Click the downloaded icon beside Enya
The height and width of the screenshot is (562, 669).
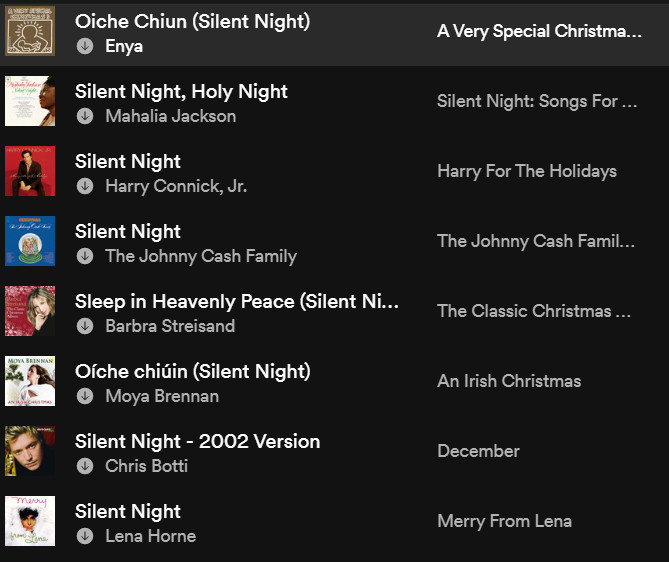(x=85, y=46)
